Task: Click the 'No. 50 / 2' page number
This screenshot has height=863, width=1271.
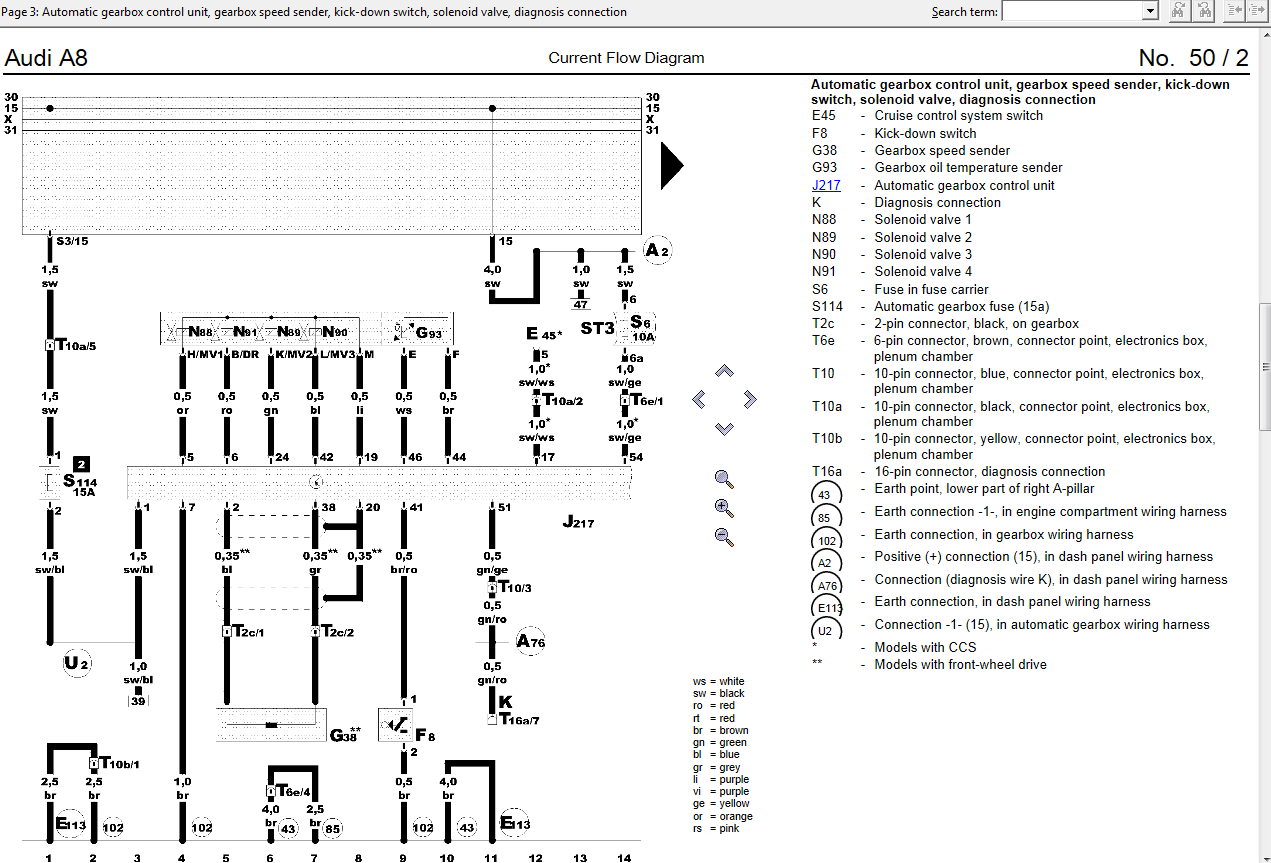Action: pyautogui.click(x=1193, y=58)
